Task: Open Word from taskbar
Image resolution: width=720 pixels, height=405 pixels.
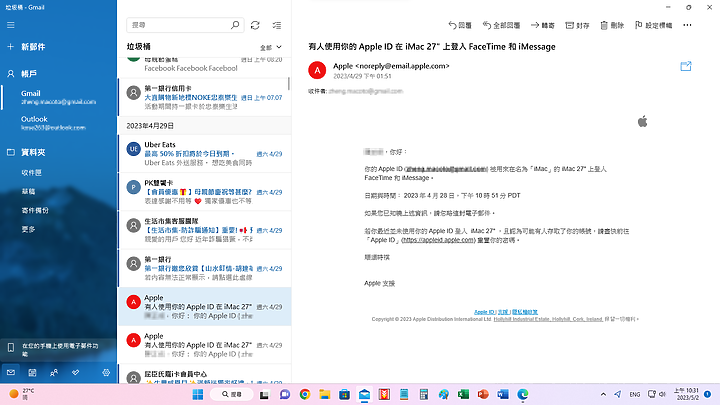Action: tap(503, 394)
